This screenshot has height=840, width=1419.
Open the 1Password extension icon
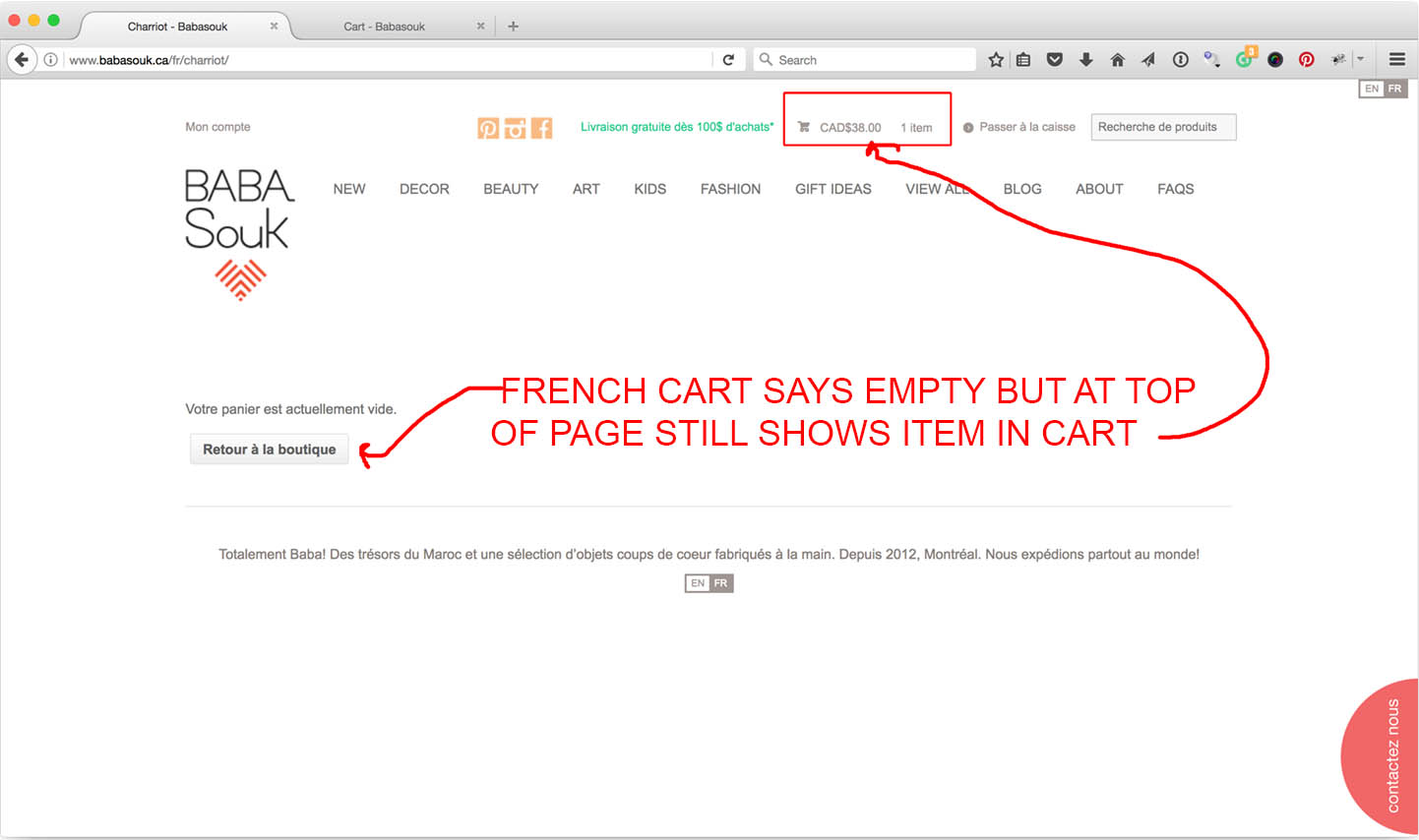point(1180,60)
